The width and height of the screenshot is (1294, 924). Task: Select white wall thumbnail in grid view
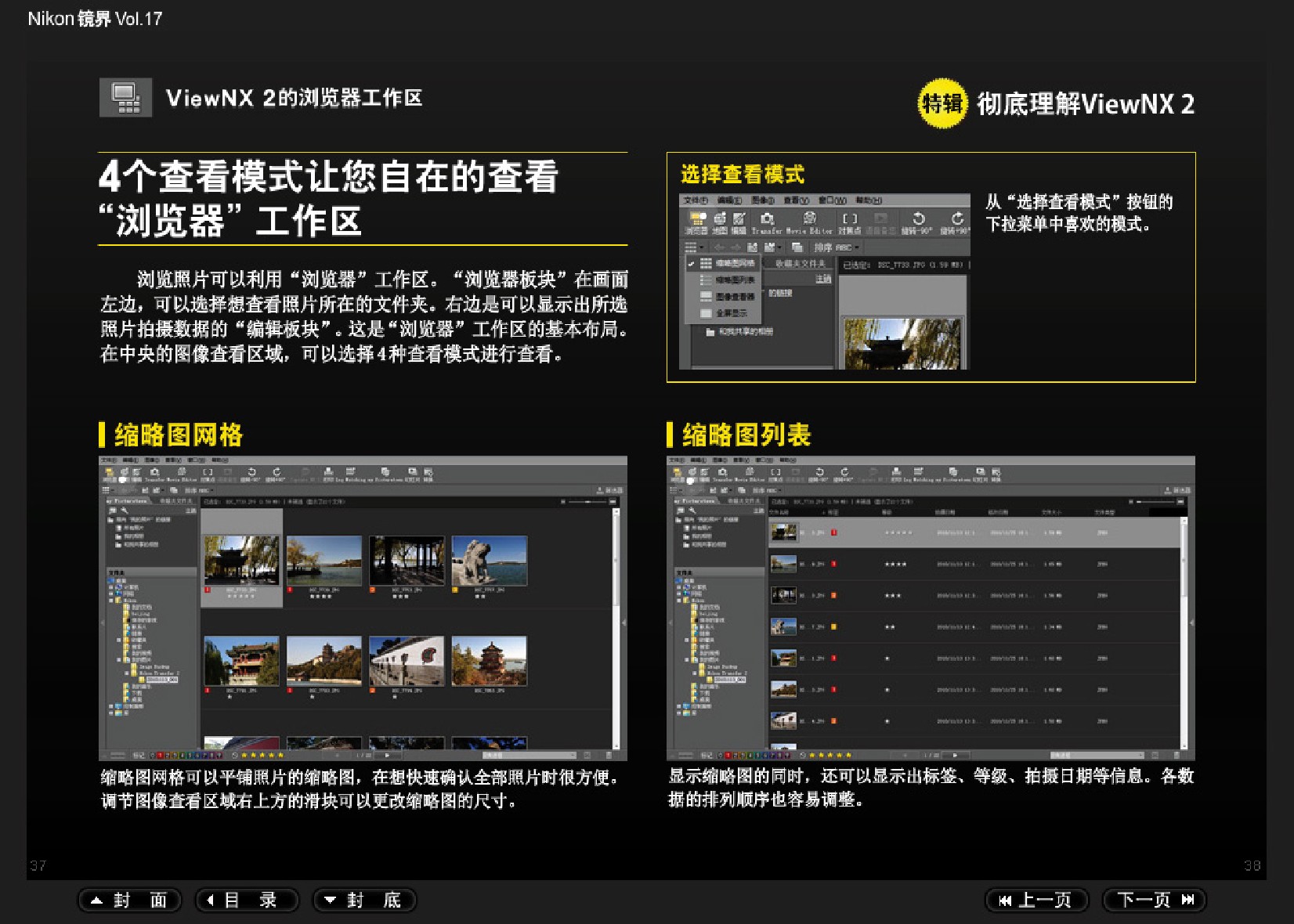pos(407,661)
